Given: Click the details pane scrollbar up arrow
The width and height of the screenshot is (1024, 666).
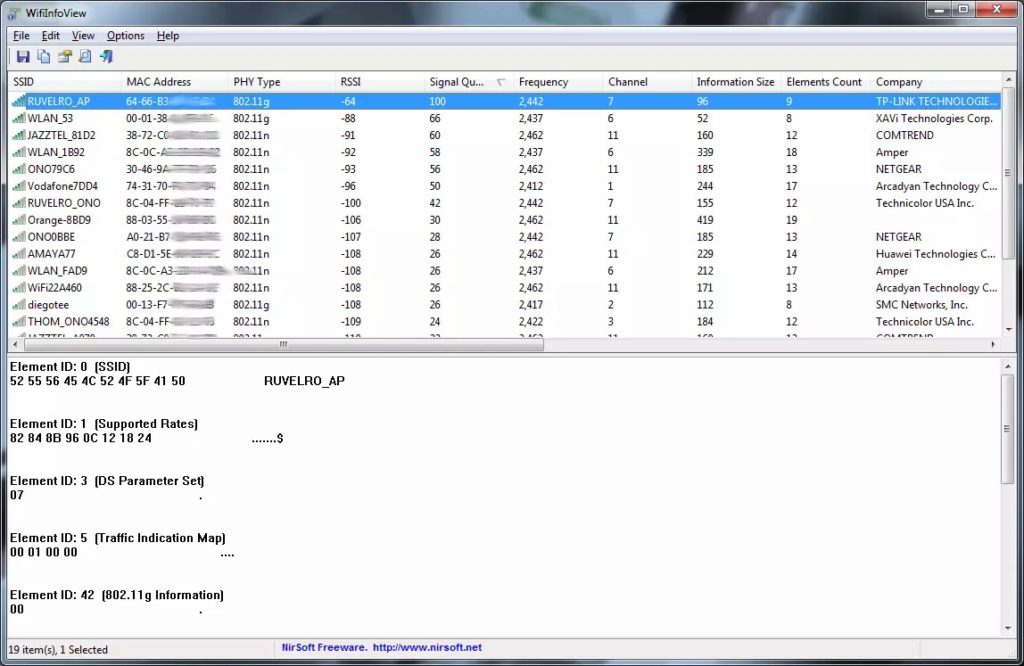Looking at the screenshot, I should click(1008, 366).
